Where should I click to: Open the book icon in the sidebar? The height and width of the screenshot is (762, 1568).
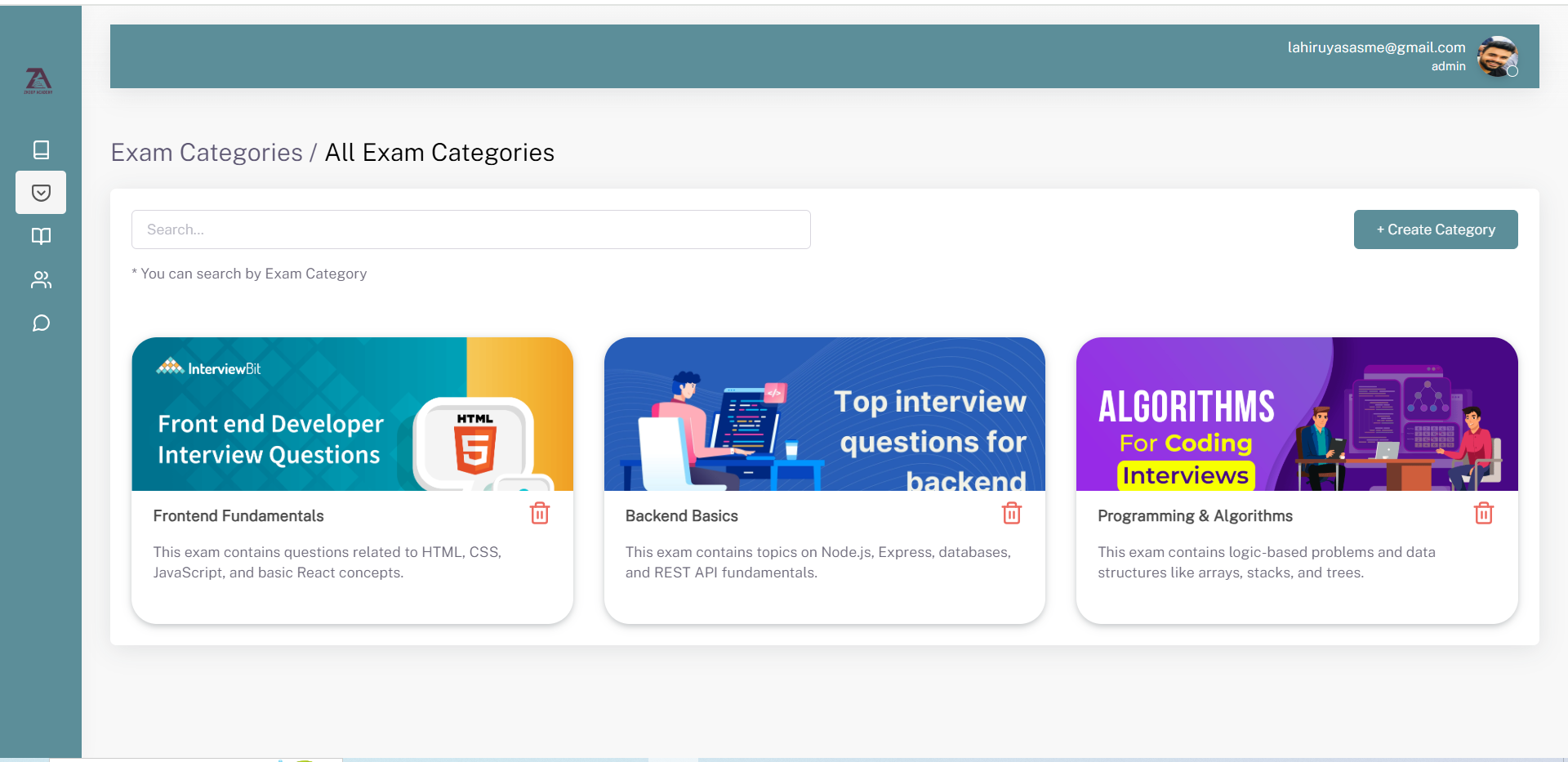[x=41, y=149]
